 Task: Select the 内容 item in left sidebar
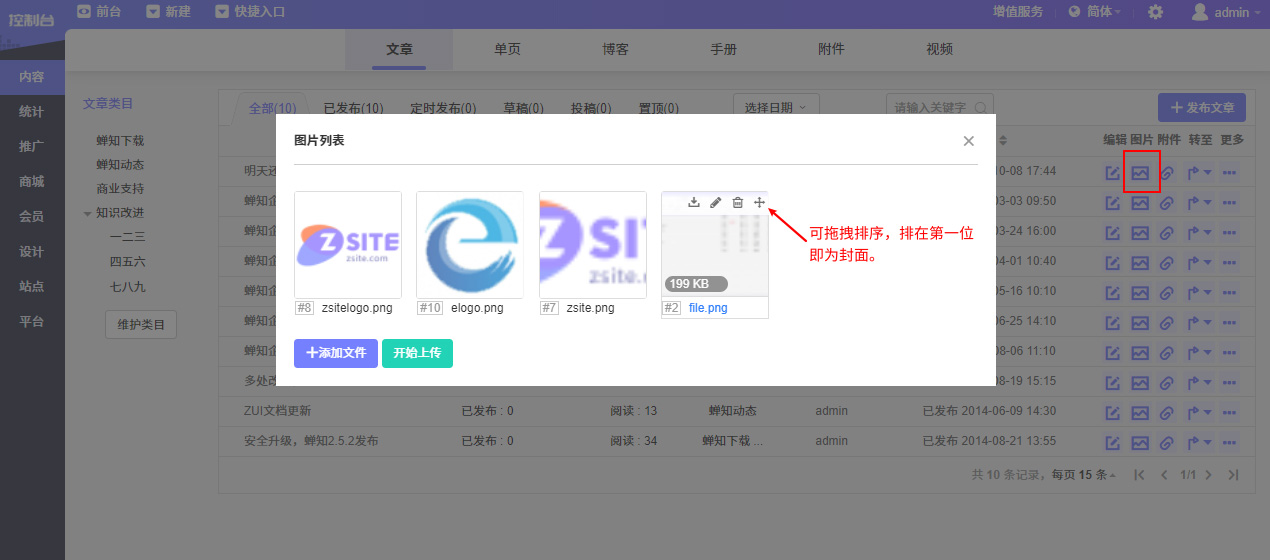(32, 78)
